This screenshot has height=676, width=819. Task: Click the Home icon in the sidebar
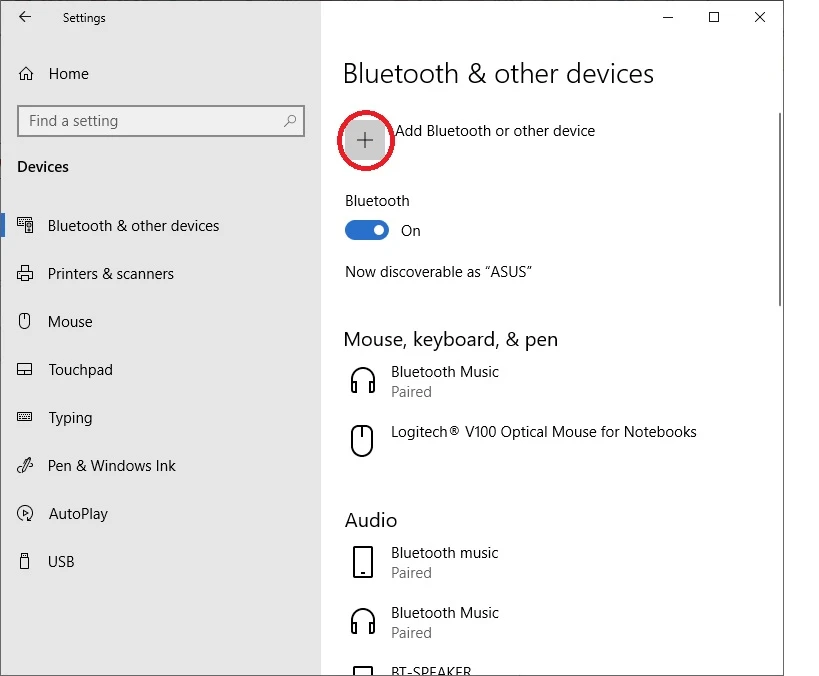[27, 74]
